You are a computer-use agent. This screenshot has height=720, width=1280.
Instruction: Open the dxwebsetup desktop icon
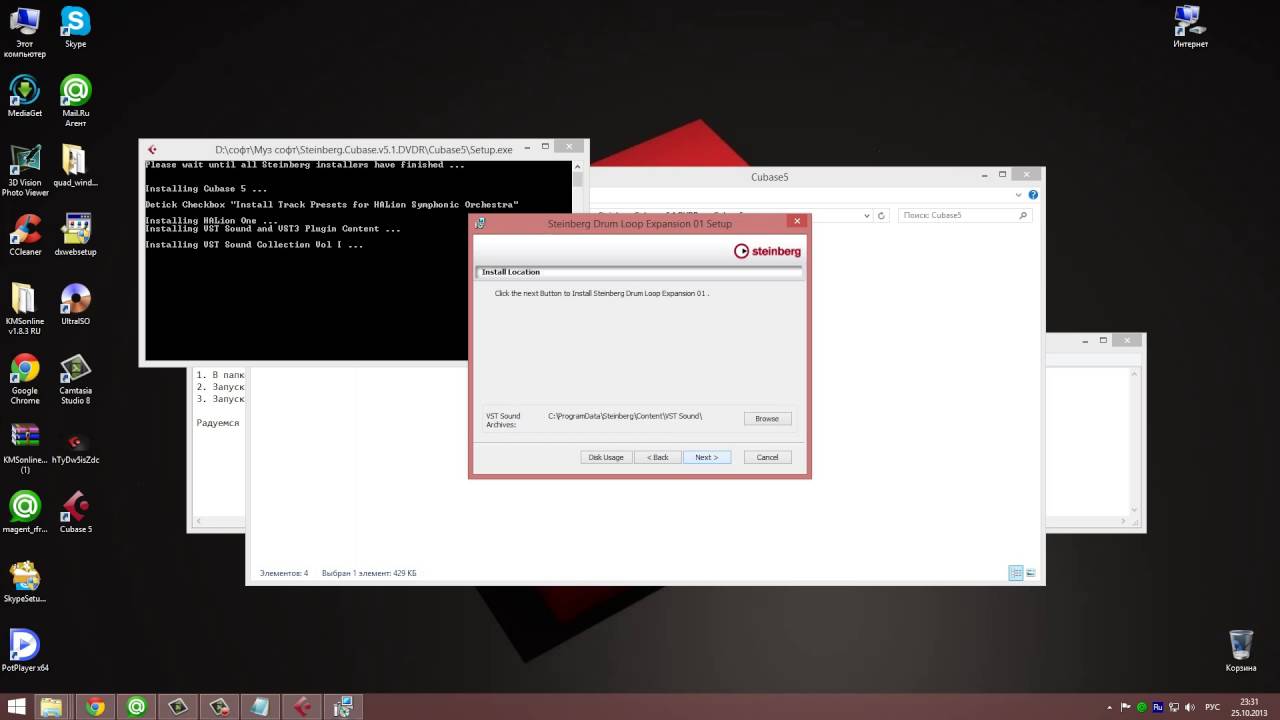[x=75, y=235]
